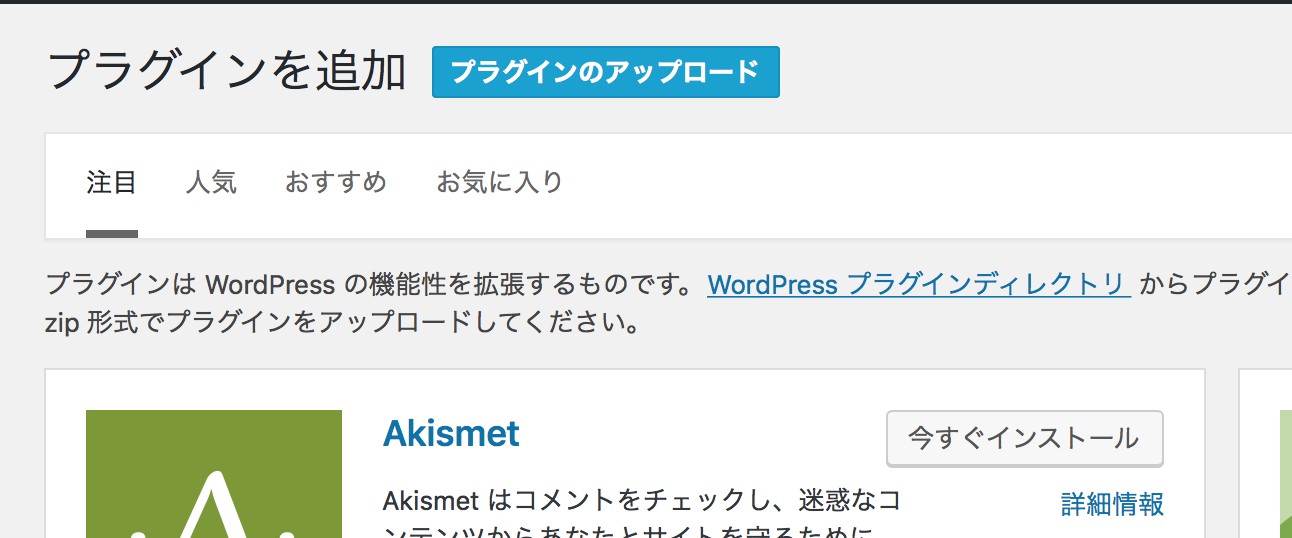Open the お気に入り tab
The width and height of the screenshot is (1292, 538).
click(499, 183)
